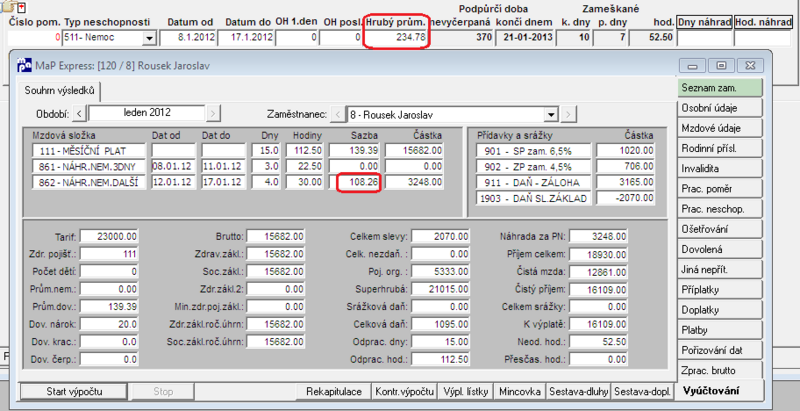Click the small red icon beside the folder
Image resolution: width=800 pixels, height=411 pixels.
coord(21,7)
